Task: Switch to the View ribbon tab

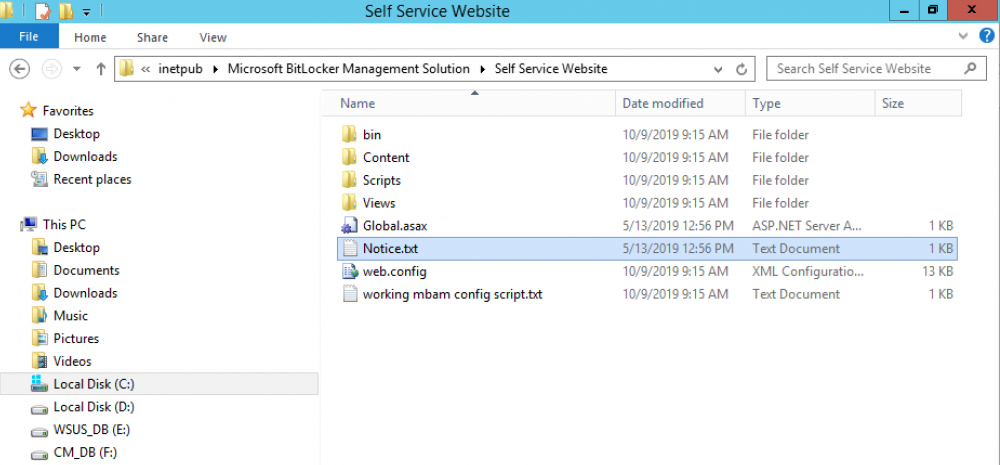Action: tap(213, 38)
